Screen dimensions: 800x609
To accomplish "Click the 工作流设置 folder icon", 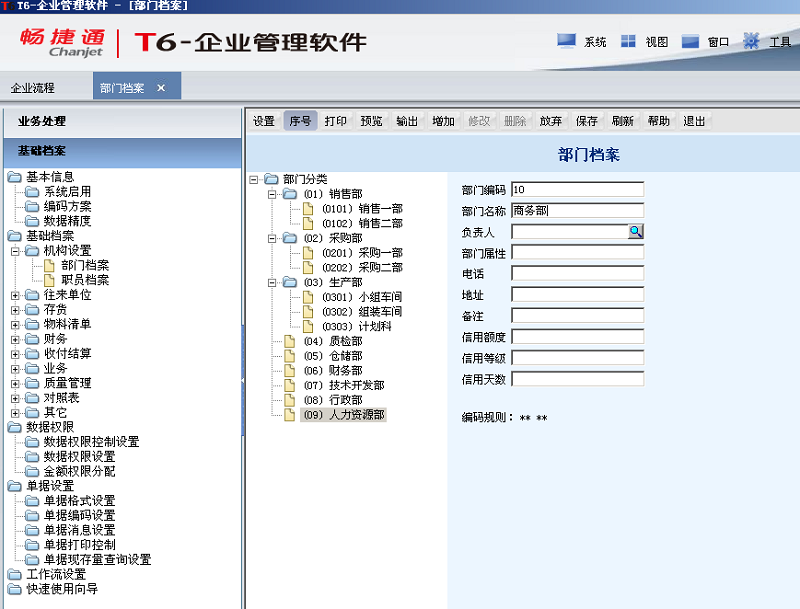I will point(14,574).
